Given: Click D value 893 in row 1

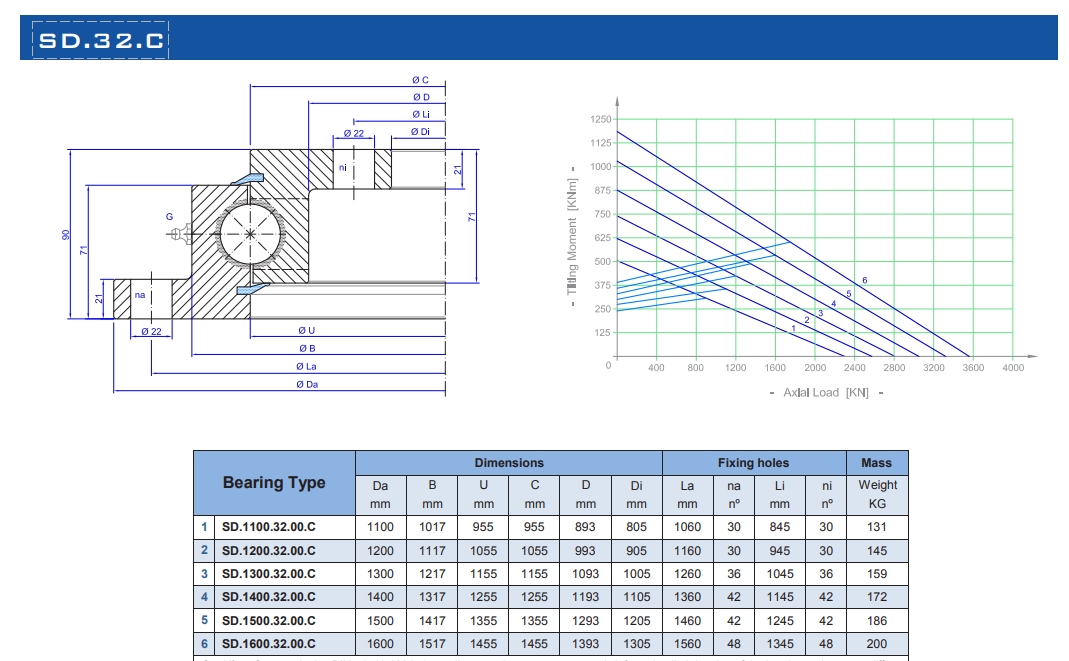Looking at the screenshot, I should (x=585, y=527).
